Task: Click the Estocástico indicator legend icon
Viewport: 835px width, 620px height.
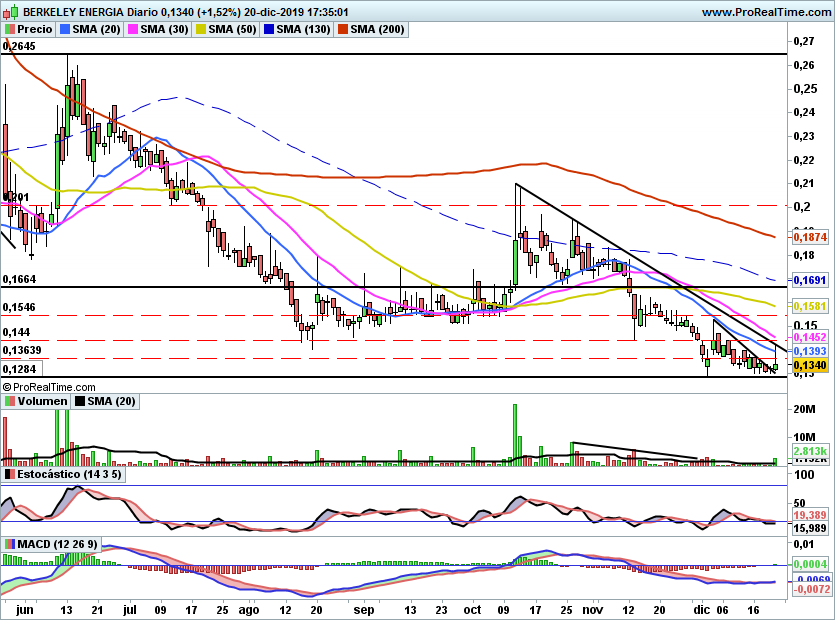Action: pos(10,472)
